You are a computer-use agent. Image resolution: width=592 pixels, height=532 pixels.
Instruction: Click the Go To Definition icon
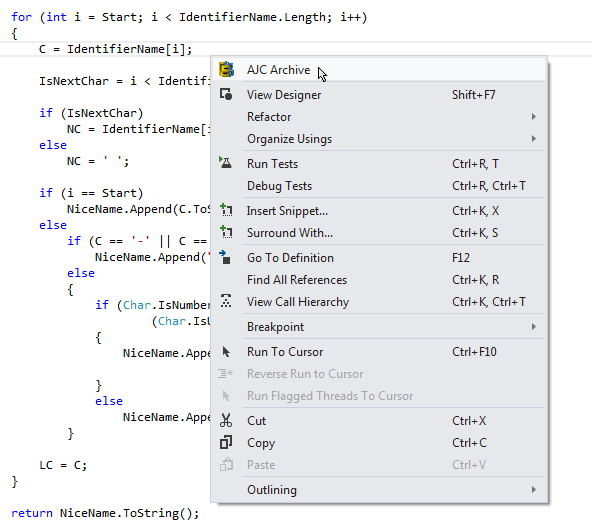point(225,257)
